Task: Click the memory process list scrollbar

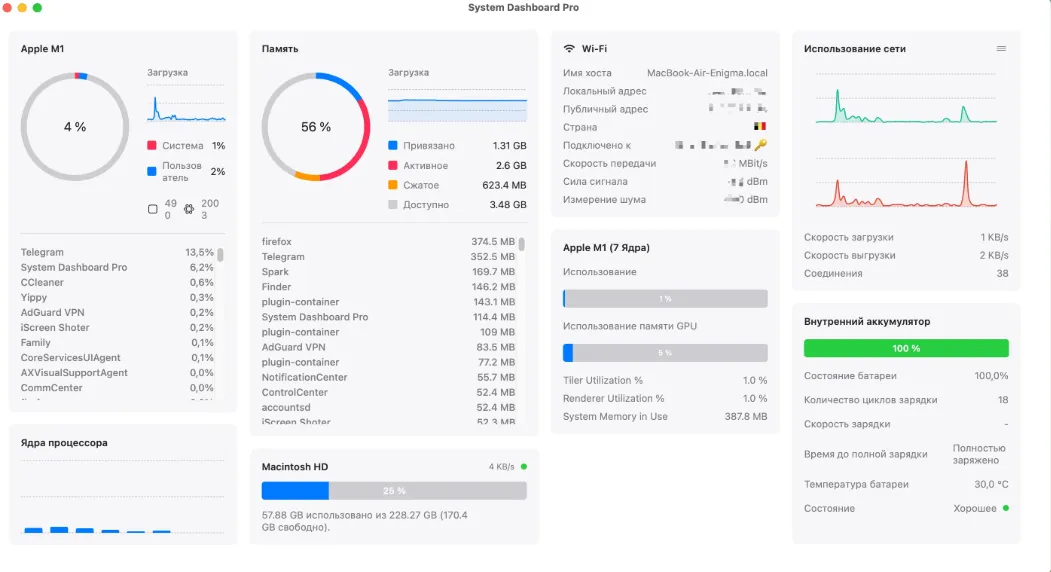Action: click(521, 244)
